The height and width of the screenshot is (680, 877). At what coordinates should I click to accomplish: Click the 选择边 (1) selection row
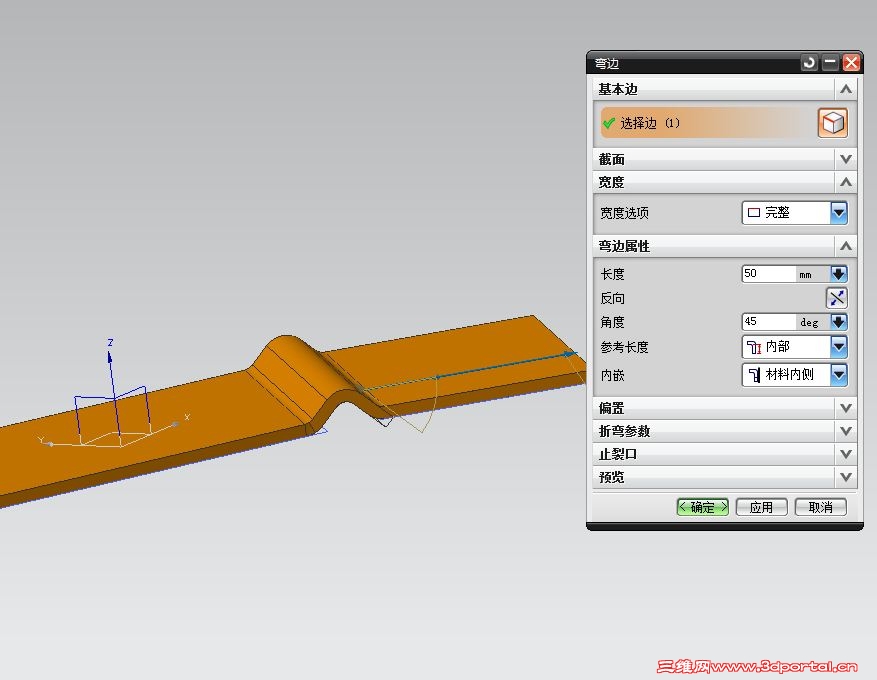pyautogui.click(x=708, y=123)
